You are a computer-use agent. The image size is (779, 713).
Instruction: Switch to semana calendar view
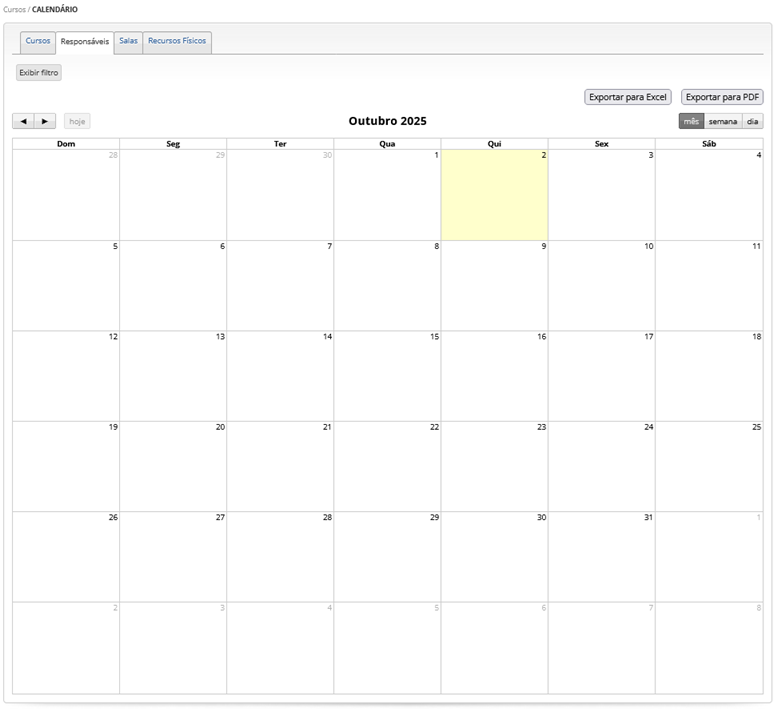[x=723, y=121]
